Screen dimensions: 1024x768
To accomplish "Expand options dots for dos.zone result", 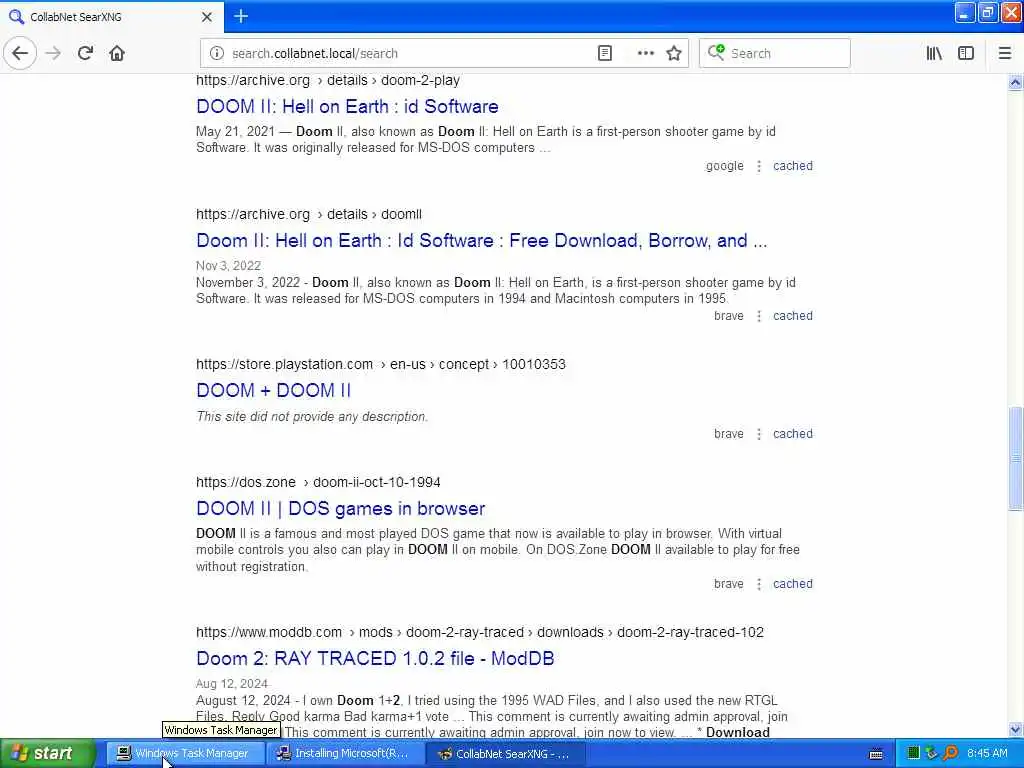I will [x=759, y=584].
